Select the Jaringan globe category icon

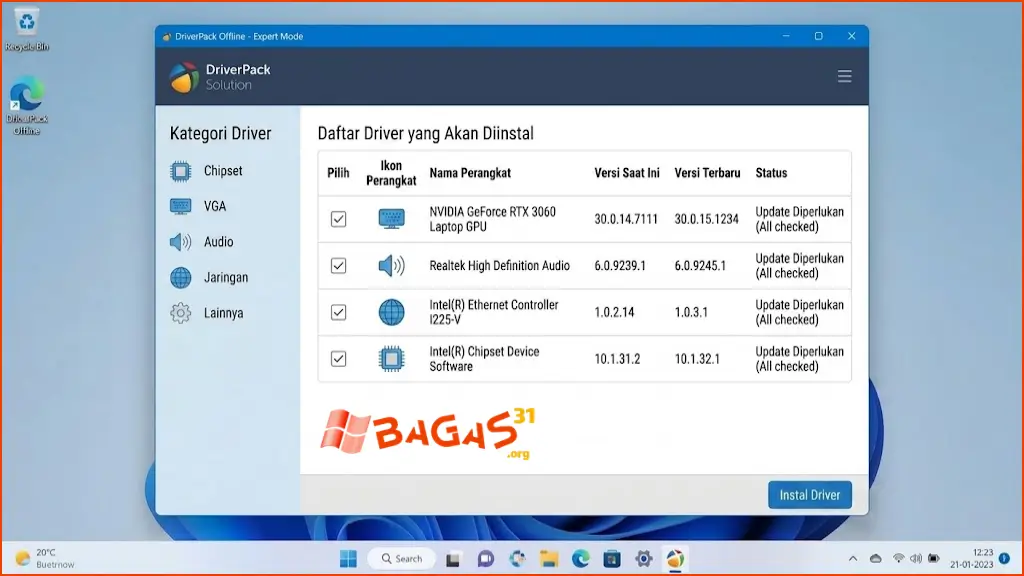pos(180,278)
